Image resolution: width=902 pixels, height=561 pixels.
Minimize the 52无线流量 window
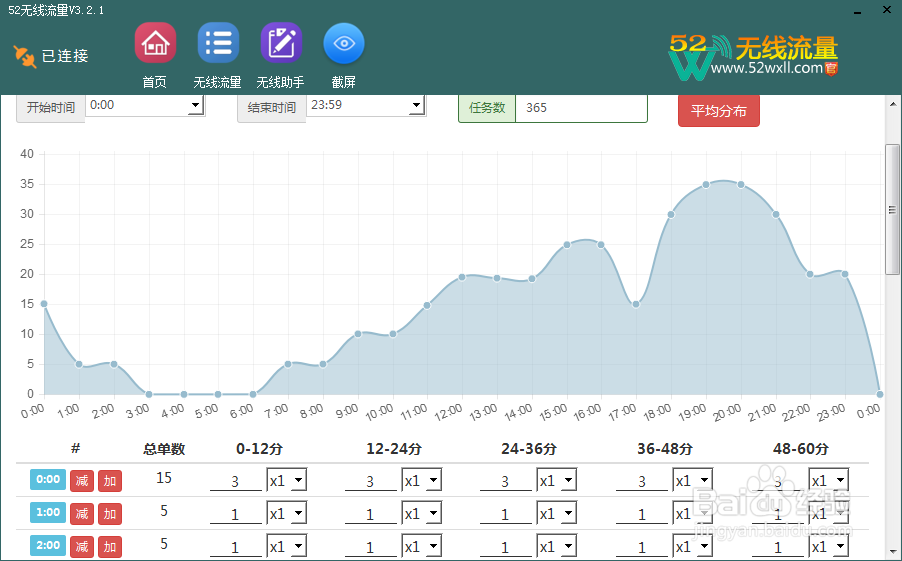pos(857,12)
